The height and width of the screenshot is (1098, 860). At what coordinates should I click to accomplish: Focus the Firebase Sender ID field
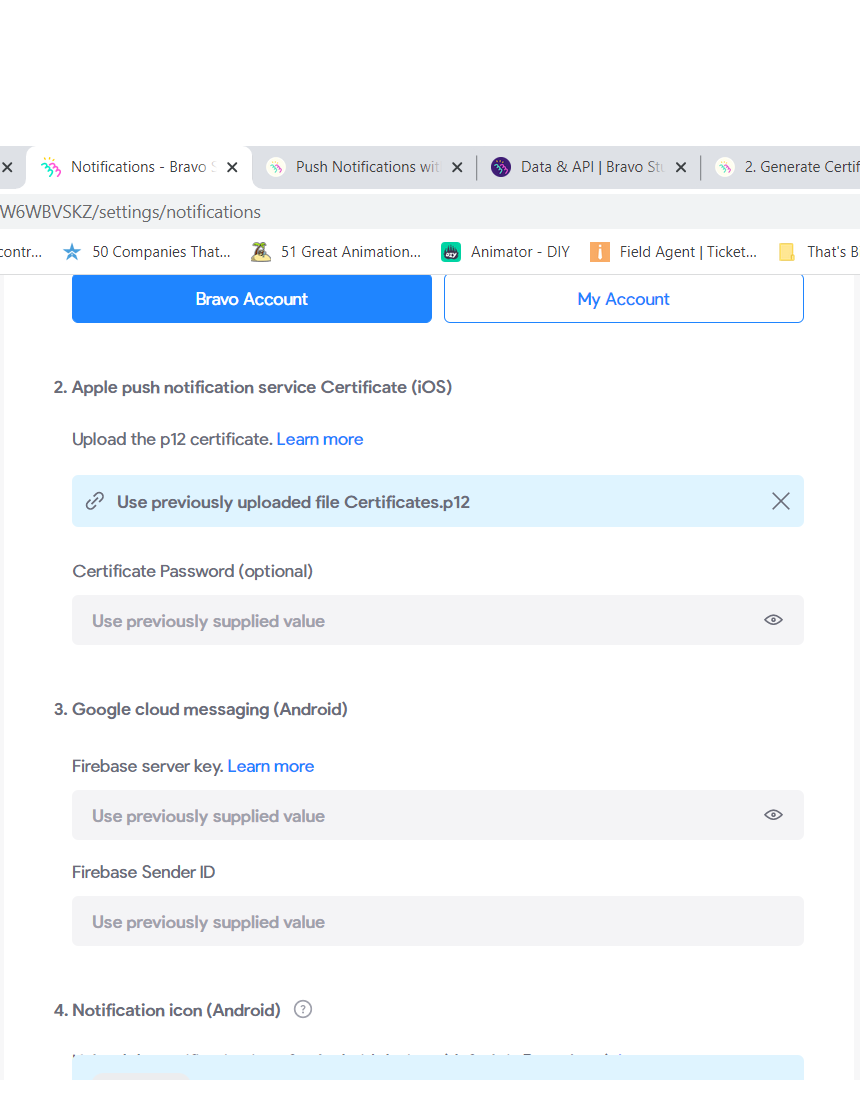(x=438, y=922)
